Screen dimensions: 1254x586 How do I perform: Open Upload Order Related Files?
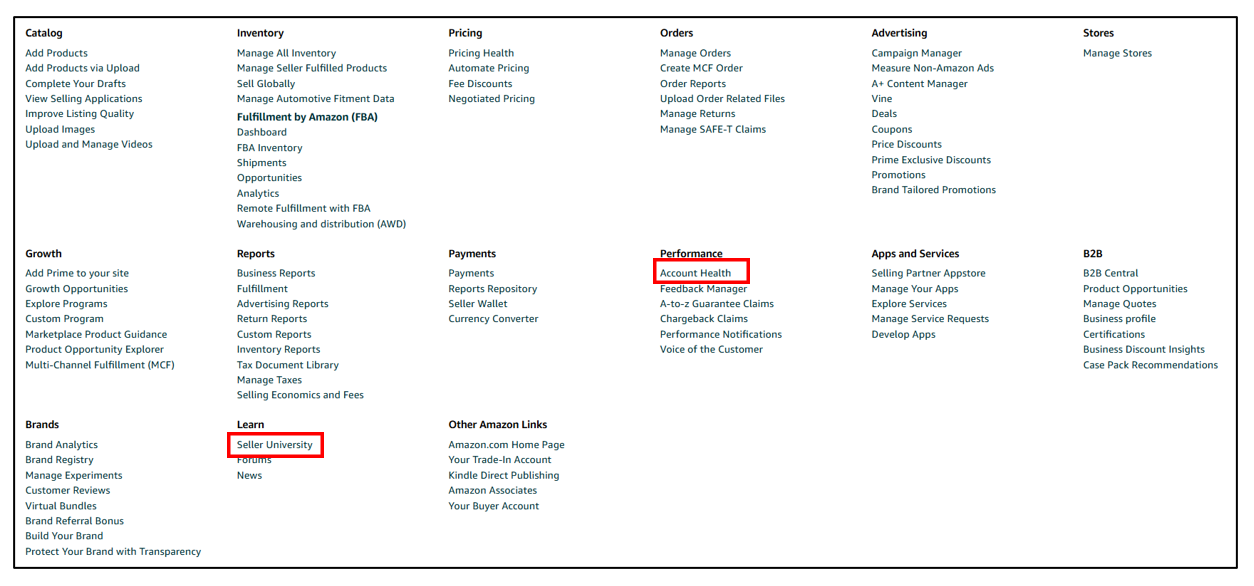(722, 99)
